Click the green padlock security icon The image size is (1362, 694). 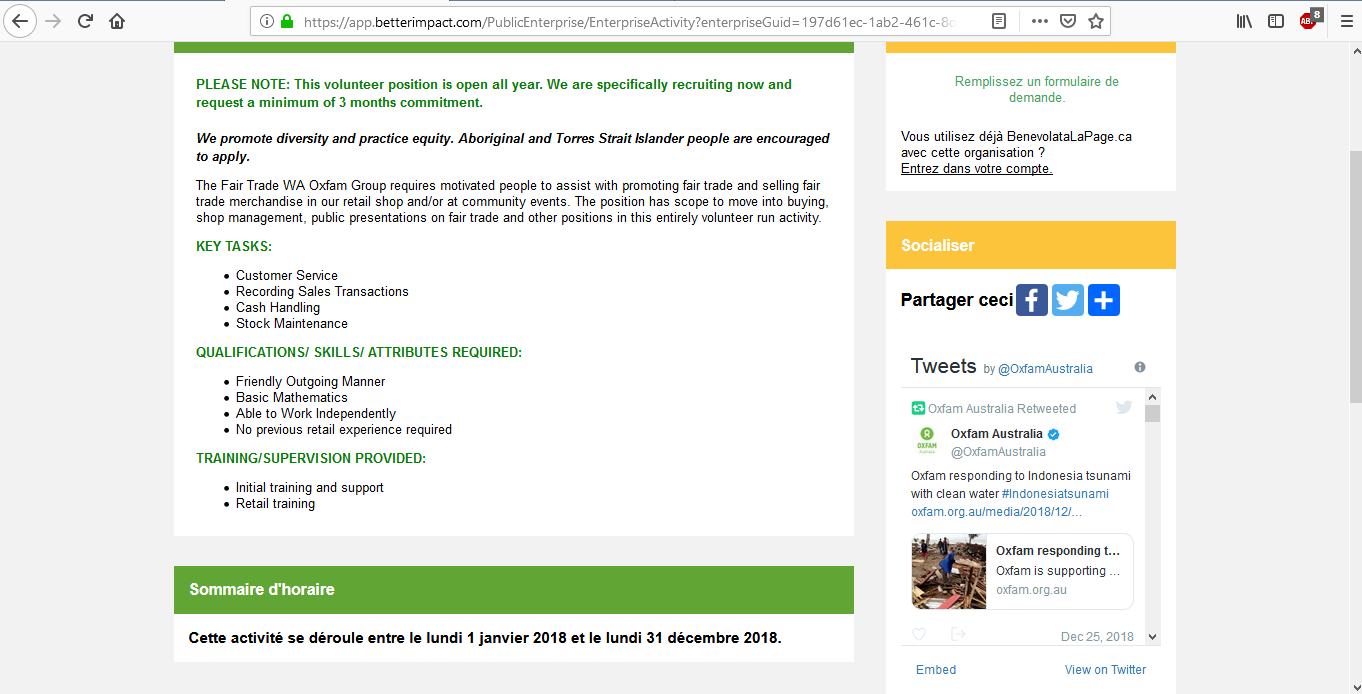(x=287, y=21)
